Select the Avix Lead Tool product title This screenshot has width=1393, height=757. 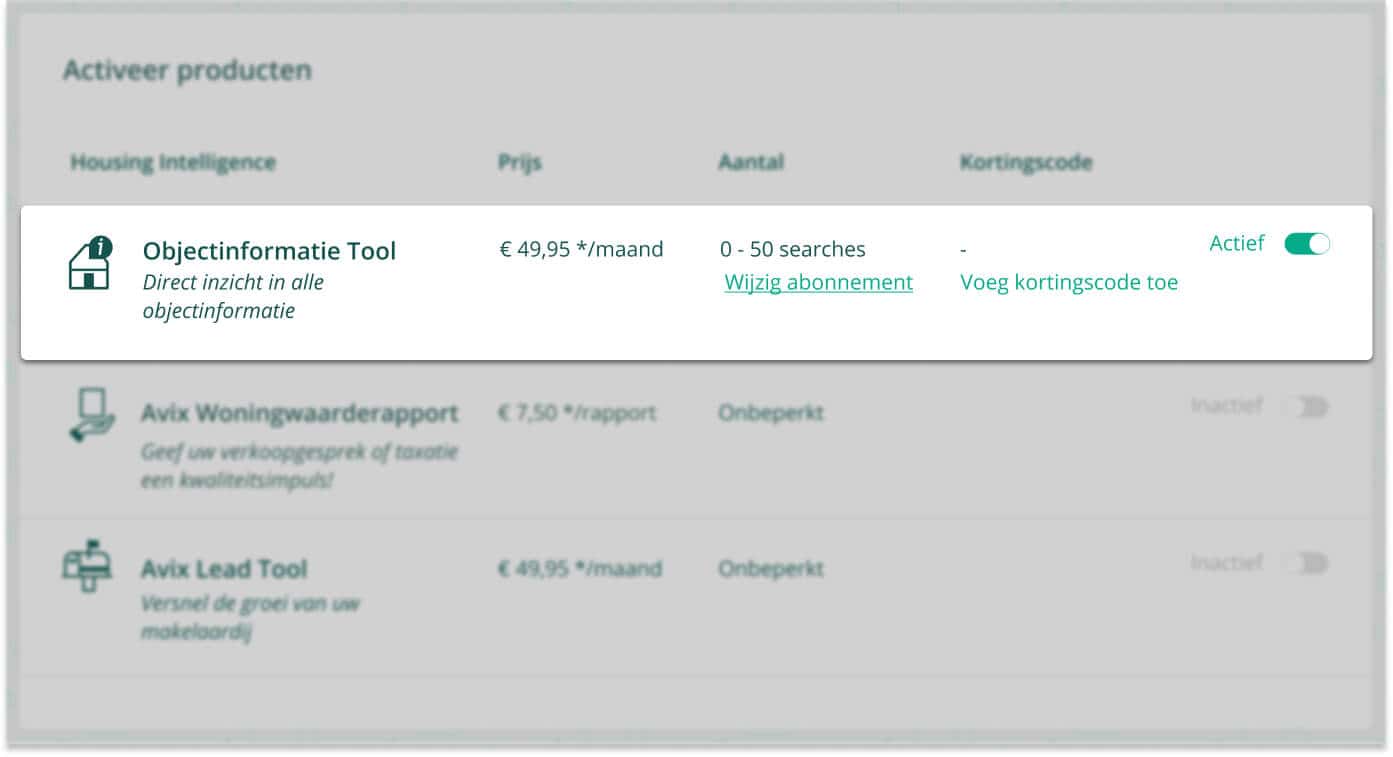click(223, 569)
